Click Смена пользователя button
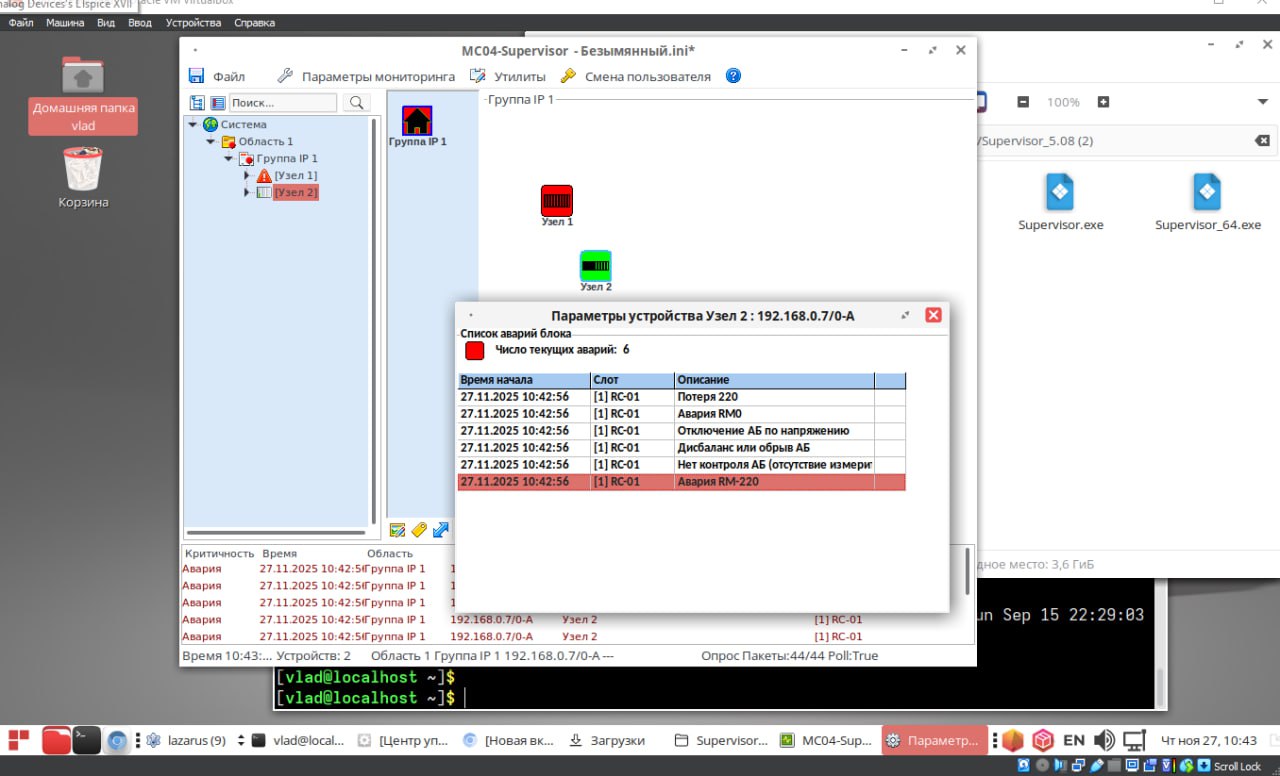This screenshot has height=776, width=1280. point(636,76)
